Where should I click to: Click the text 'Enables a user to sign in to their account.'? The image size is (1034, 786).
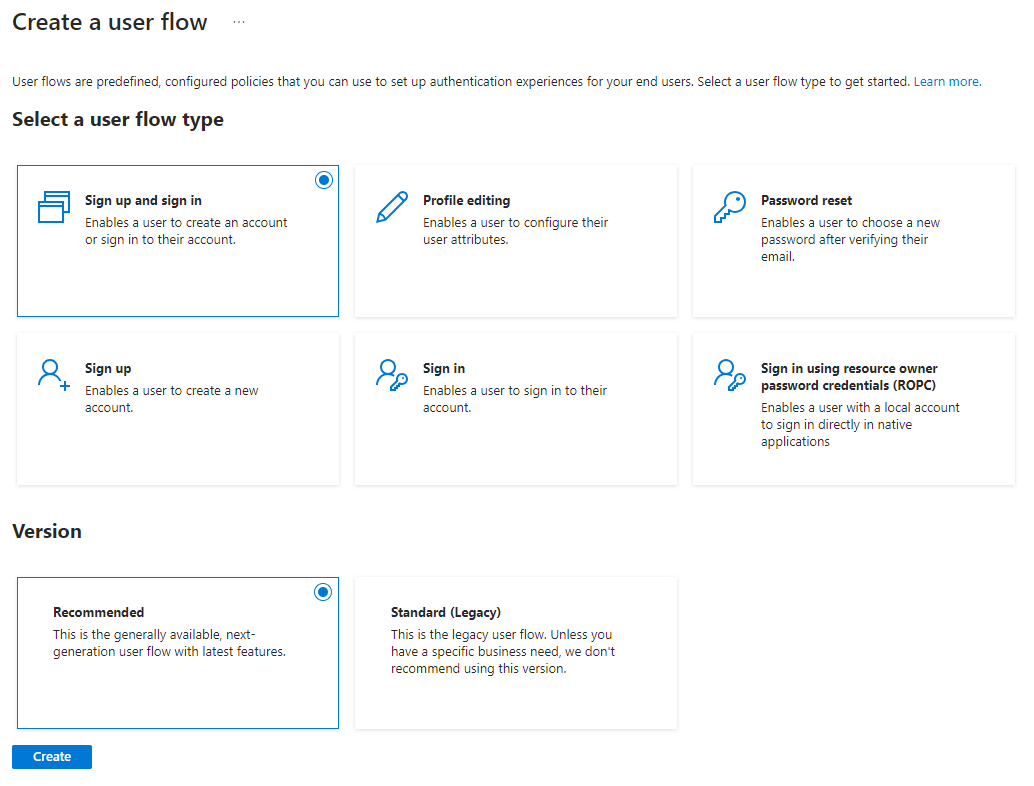pos(515,400)
